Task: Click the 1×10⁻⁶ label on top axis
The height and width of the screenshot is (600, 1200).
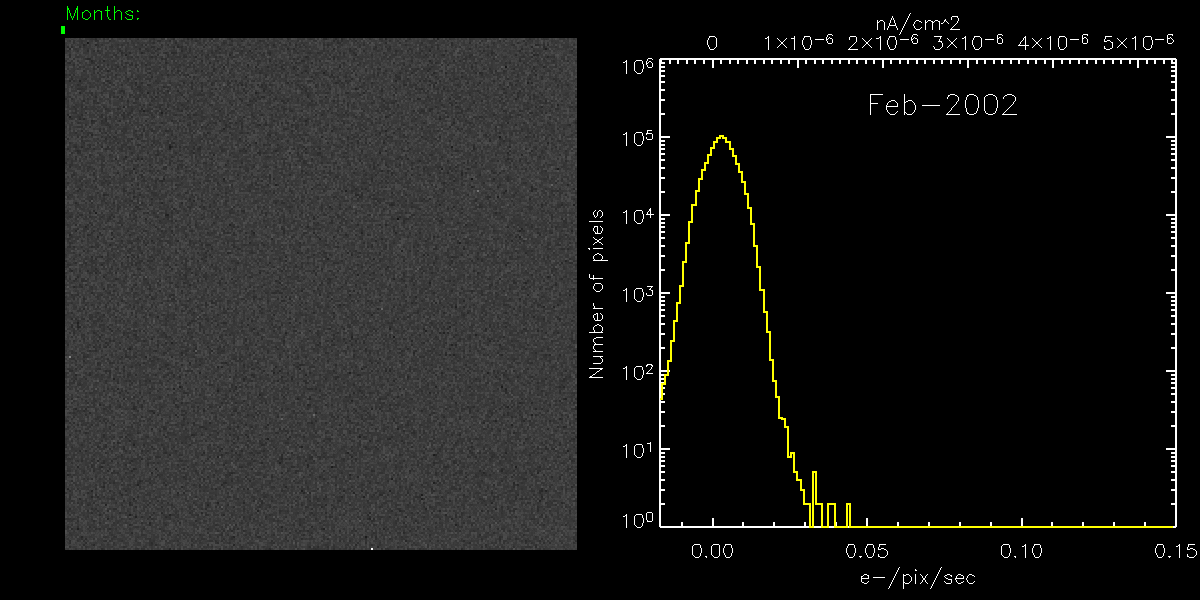Action: [x=798, y=43]
